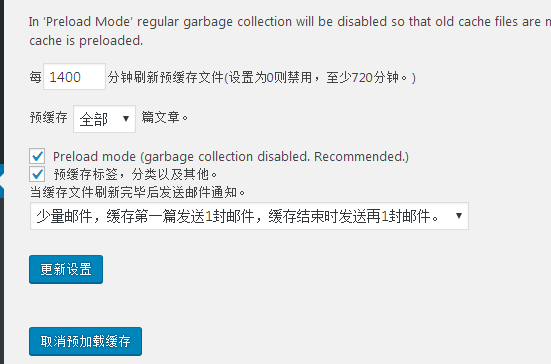Click the blue active menu pointer on sidebar
The image size is (551, 364).
click(2, 181)
